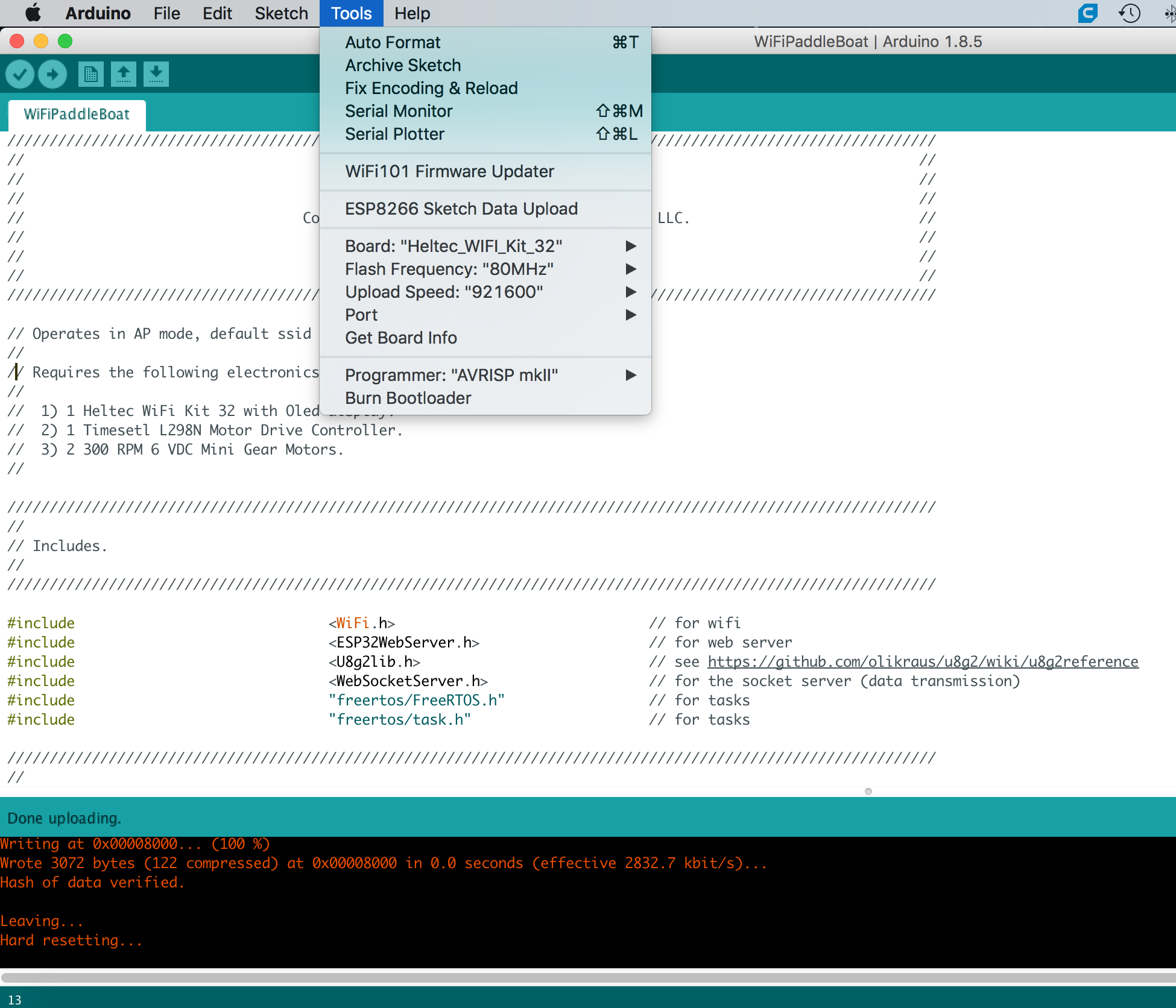Select ESP8266 Sketch Data Upload

pyautogui.click(x=485, y=209)
